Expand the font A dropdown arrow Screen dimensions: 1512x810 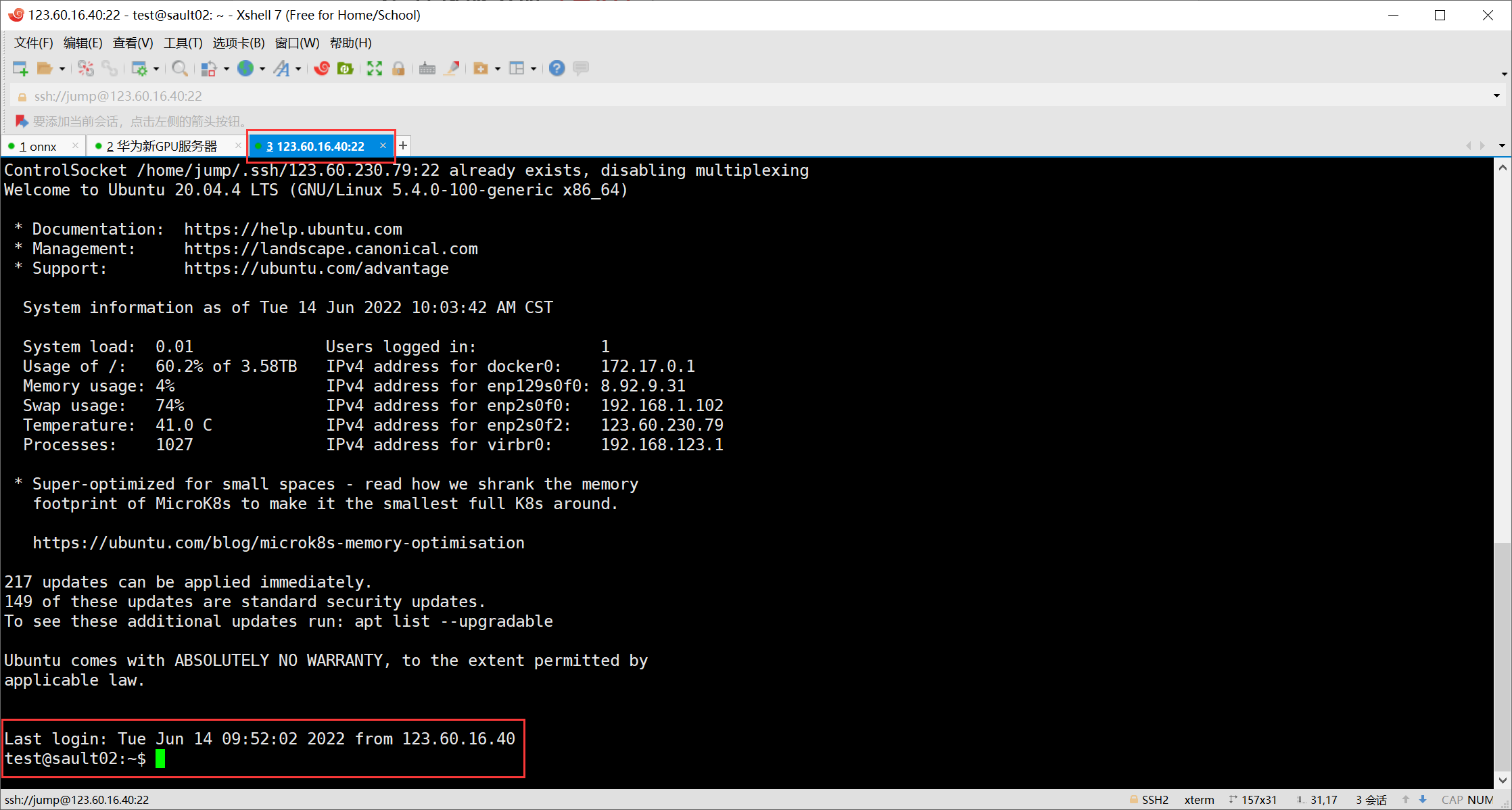298,69
